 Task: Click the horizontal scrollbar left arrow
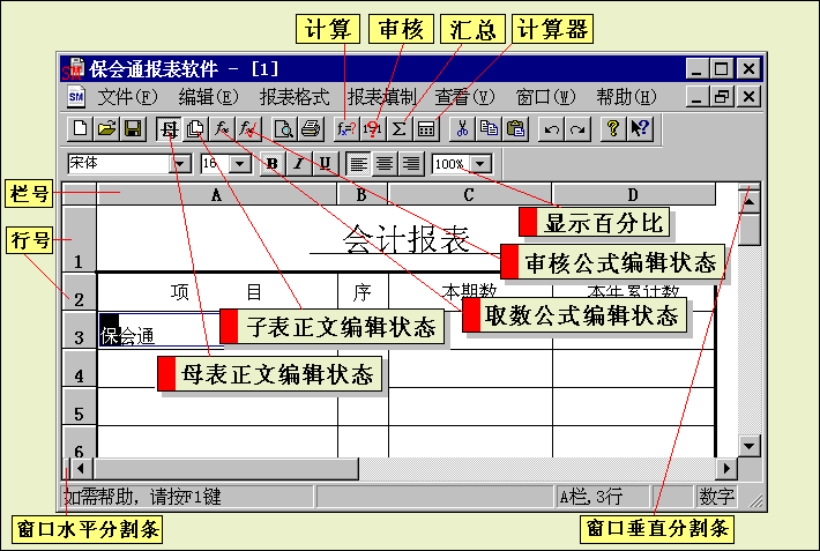click(x=81, y=468)
